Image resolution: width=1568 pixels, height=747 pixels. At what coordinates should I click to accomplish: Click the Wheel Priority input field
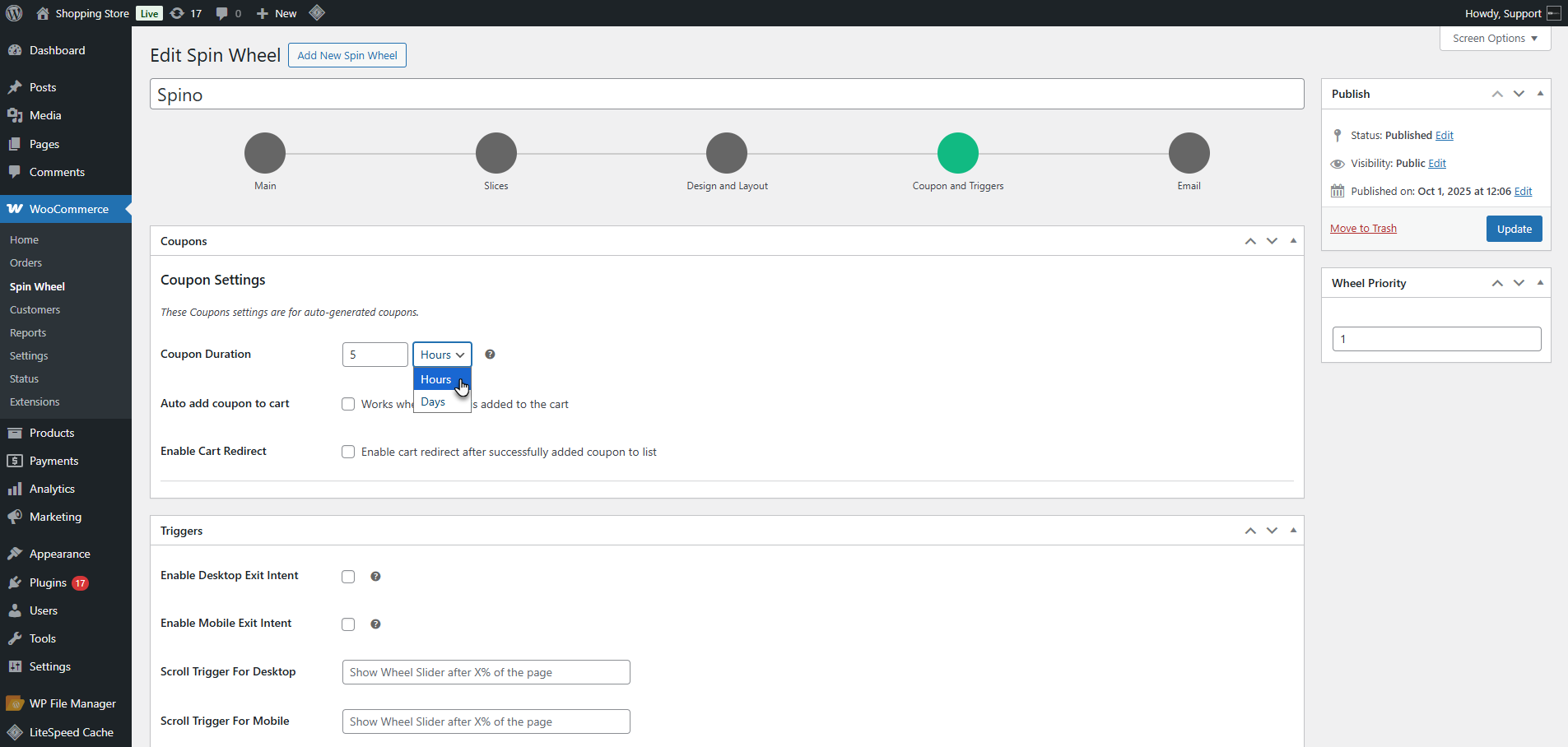[x=1436, y=339]
